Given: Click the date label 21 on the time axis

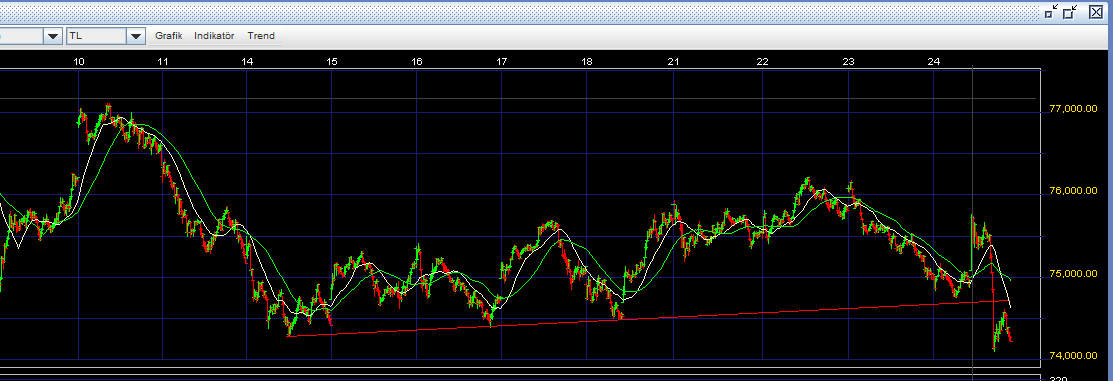Looking at the screenshot, I should pos(673,62).
